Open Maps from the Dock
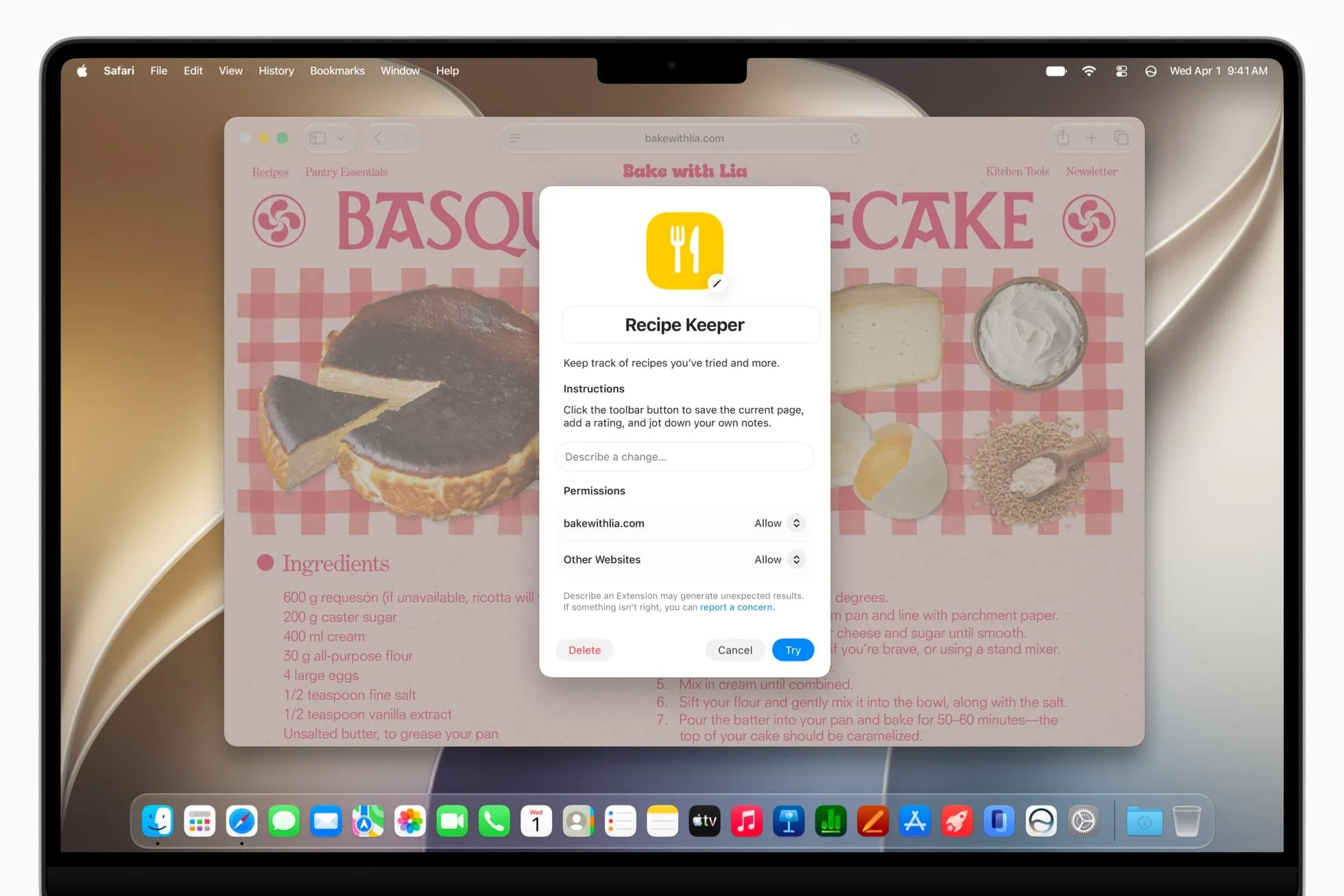The image size is (1344, 896). [x=368, y=821]
